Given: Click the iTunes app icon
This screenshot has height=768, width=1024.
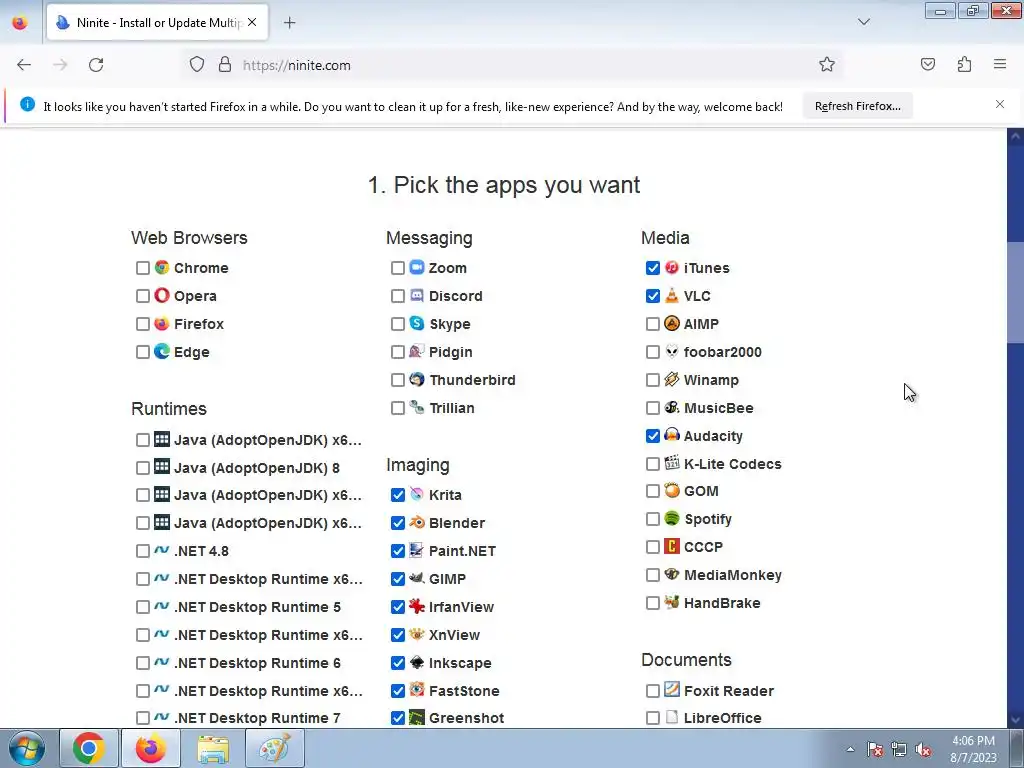Looking at the screenshot, I should (x=671, y=267).
